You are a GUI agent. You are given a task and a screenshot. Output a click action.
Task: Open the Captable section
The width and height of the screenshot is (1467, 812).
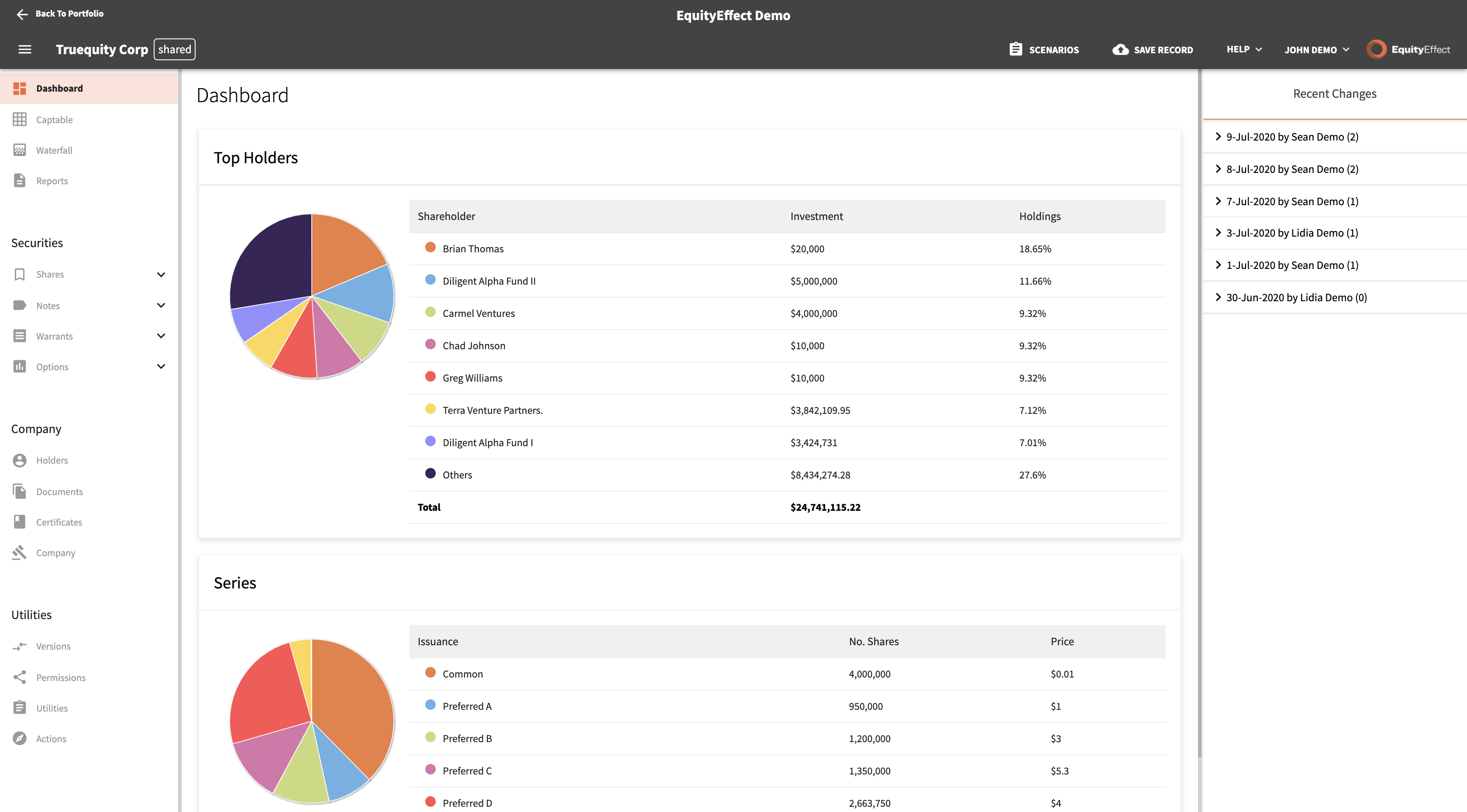[x=54, y=119]
